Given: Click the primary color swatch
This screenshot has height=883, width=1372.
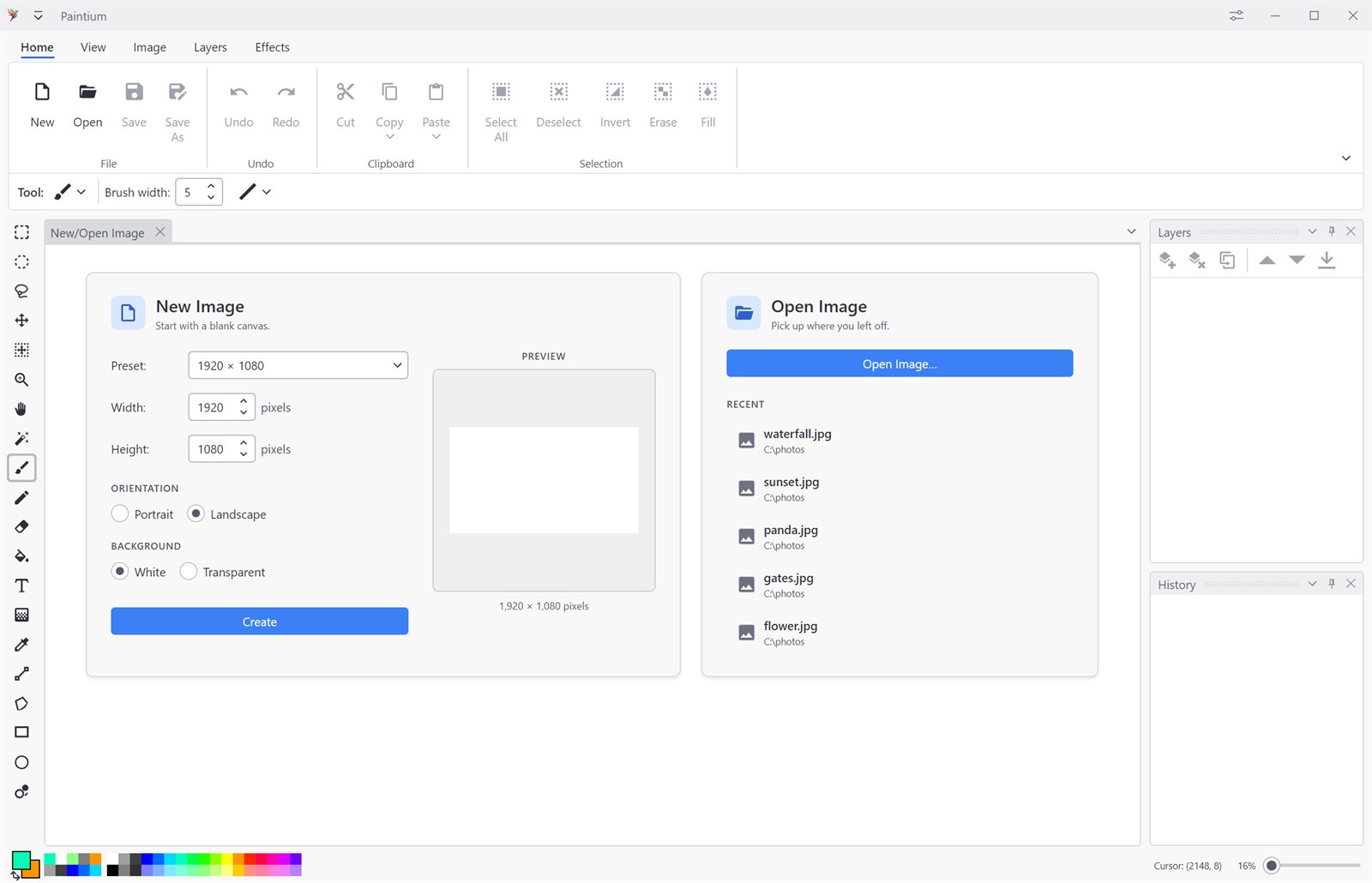Looking at the screenshot, I should [21, 861].
